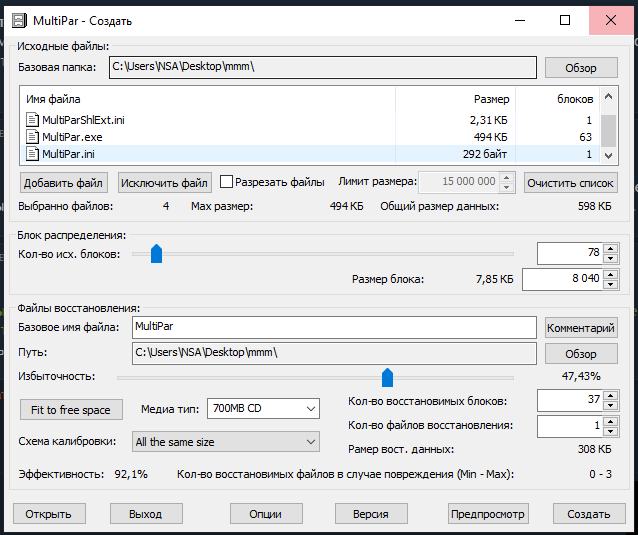This screenshot has width=638, height=535.
Task: Click the MultiPar app icon in title bar
Action: pyautogui.click(x=19, y=20)
